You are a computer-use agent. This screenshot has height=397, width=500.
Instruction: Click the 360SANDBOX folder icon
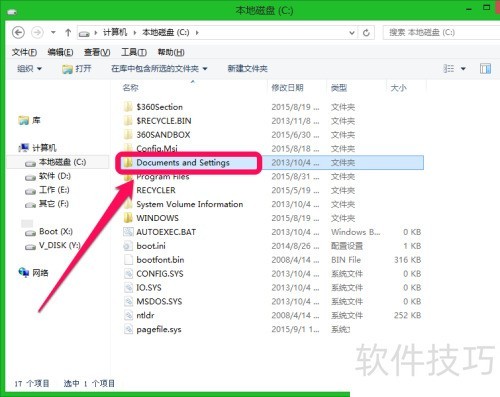pos(128,135)
